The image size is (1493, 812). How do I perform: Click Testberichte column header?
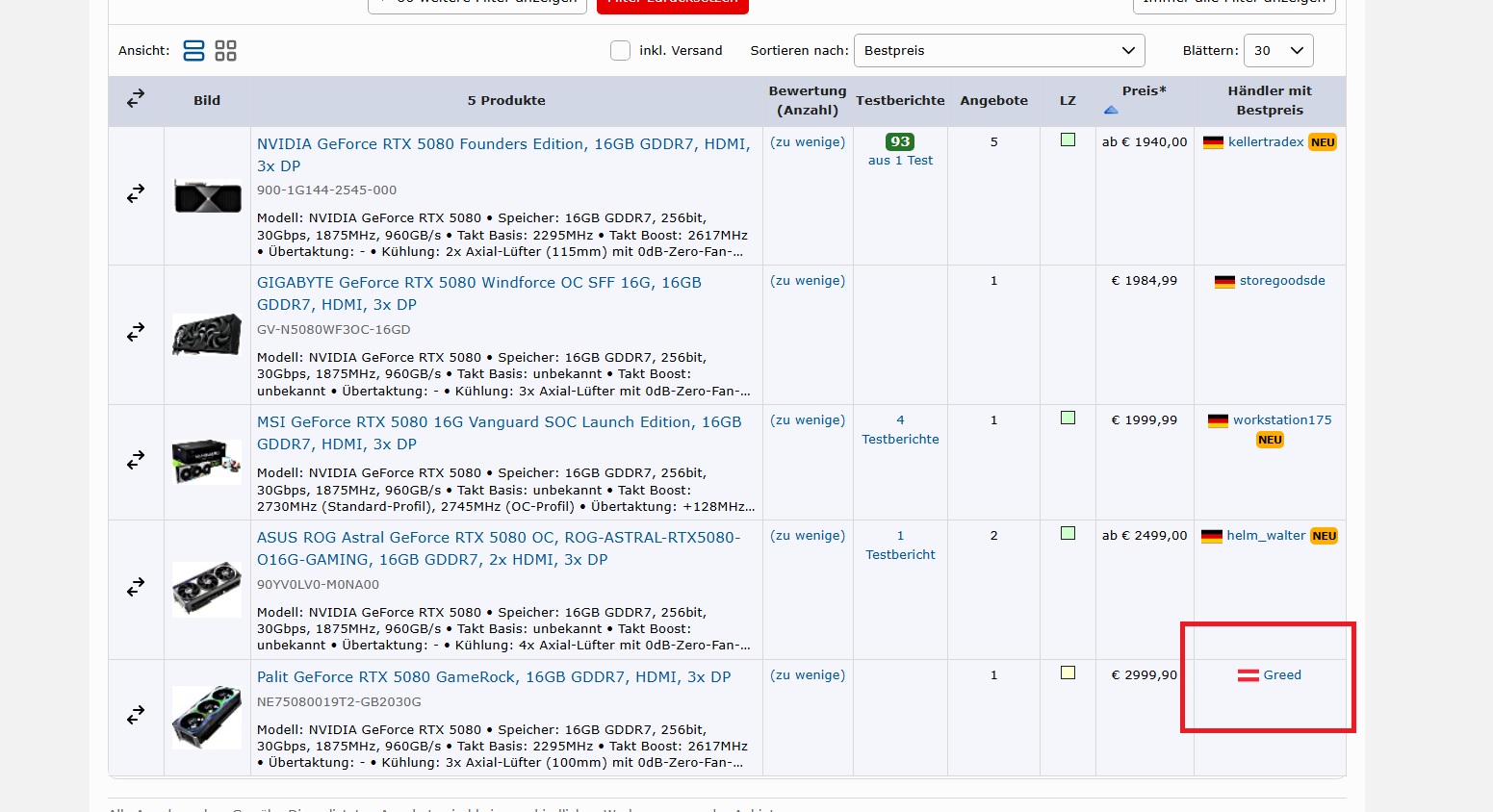click(900, 100)
